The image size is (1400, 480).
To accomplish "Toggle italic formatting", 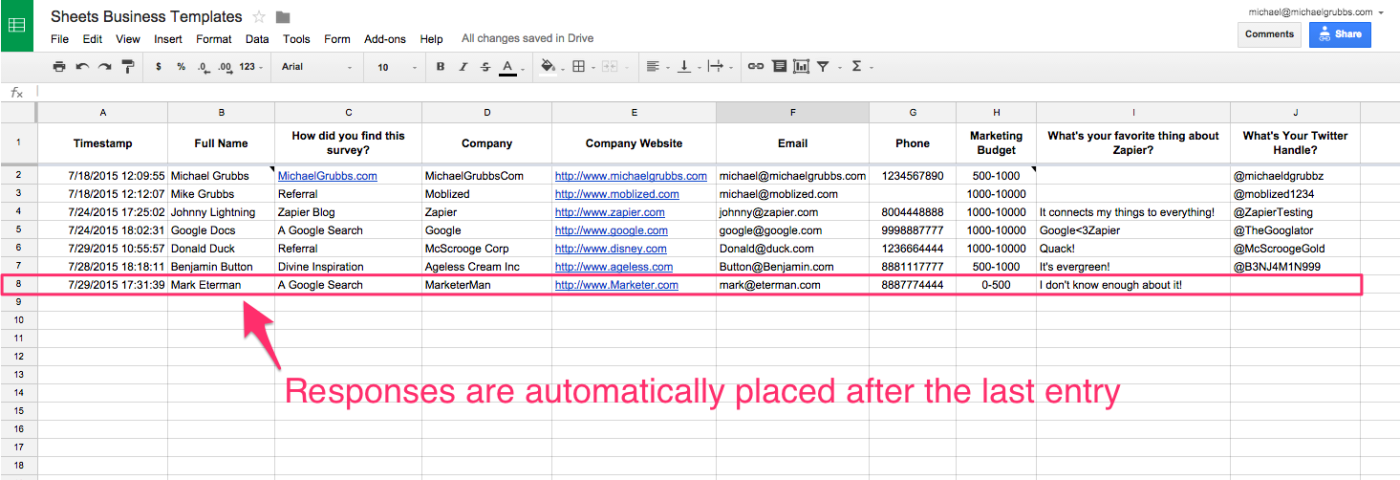I will click(463, 67).
